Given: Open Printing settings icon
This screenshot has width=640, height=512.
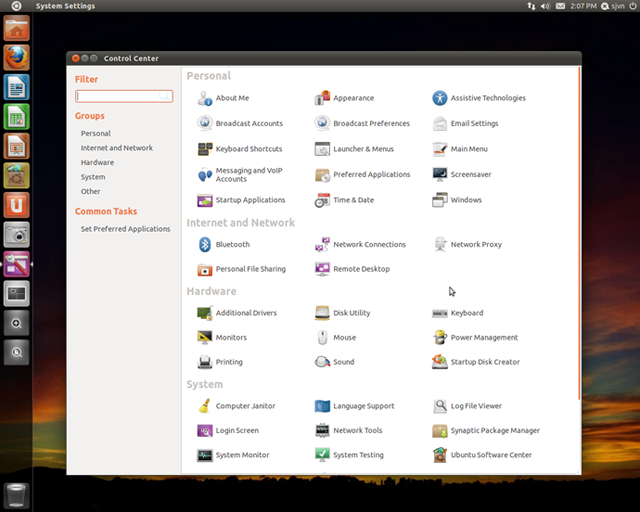Looking at the screenshot, I should 204,362.
